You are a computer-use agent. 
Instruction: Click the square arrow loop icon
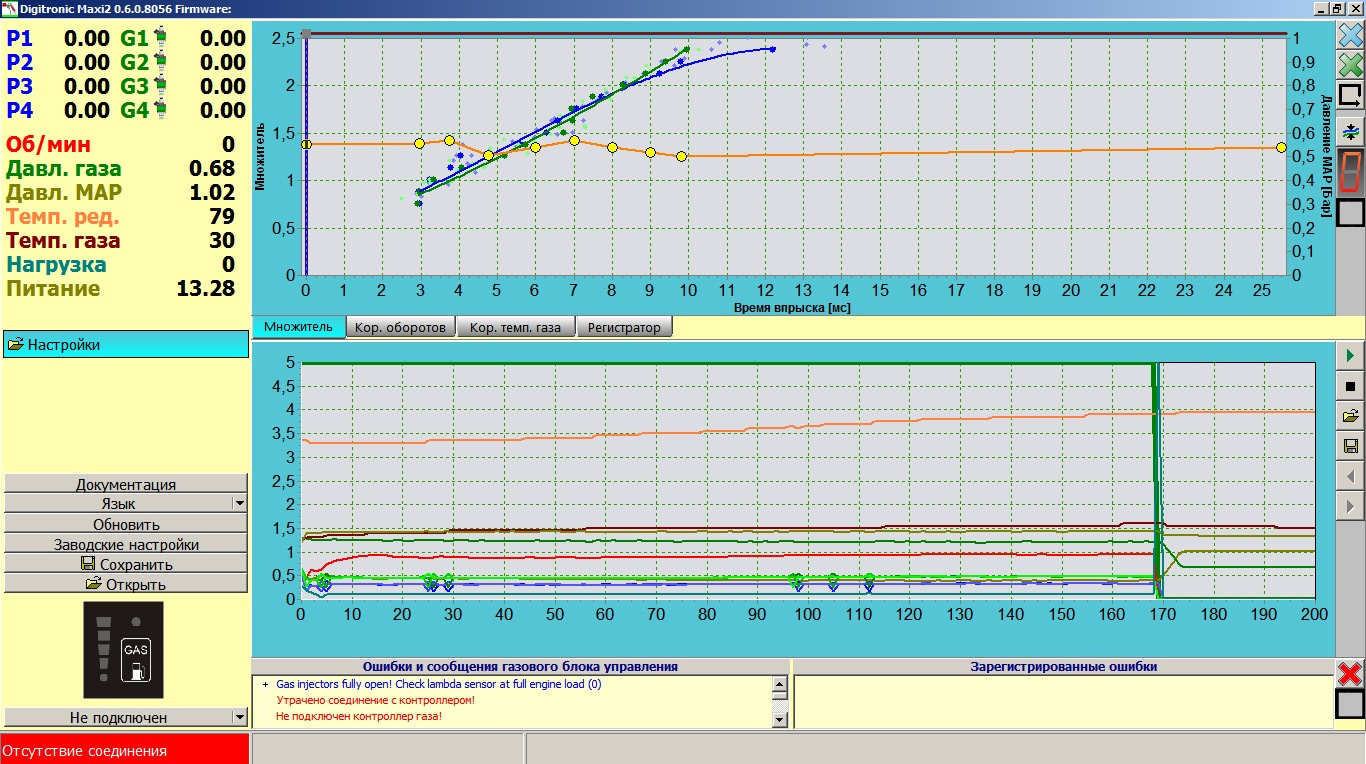point(1350,96)
